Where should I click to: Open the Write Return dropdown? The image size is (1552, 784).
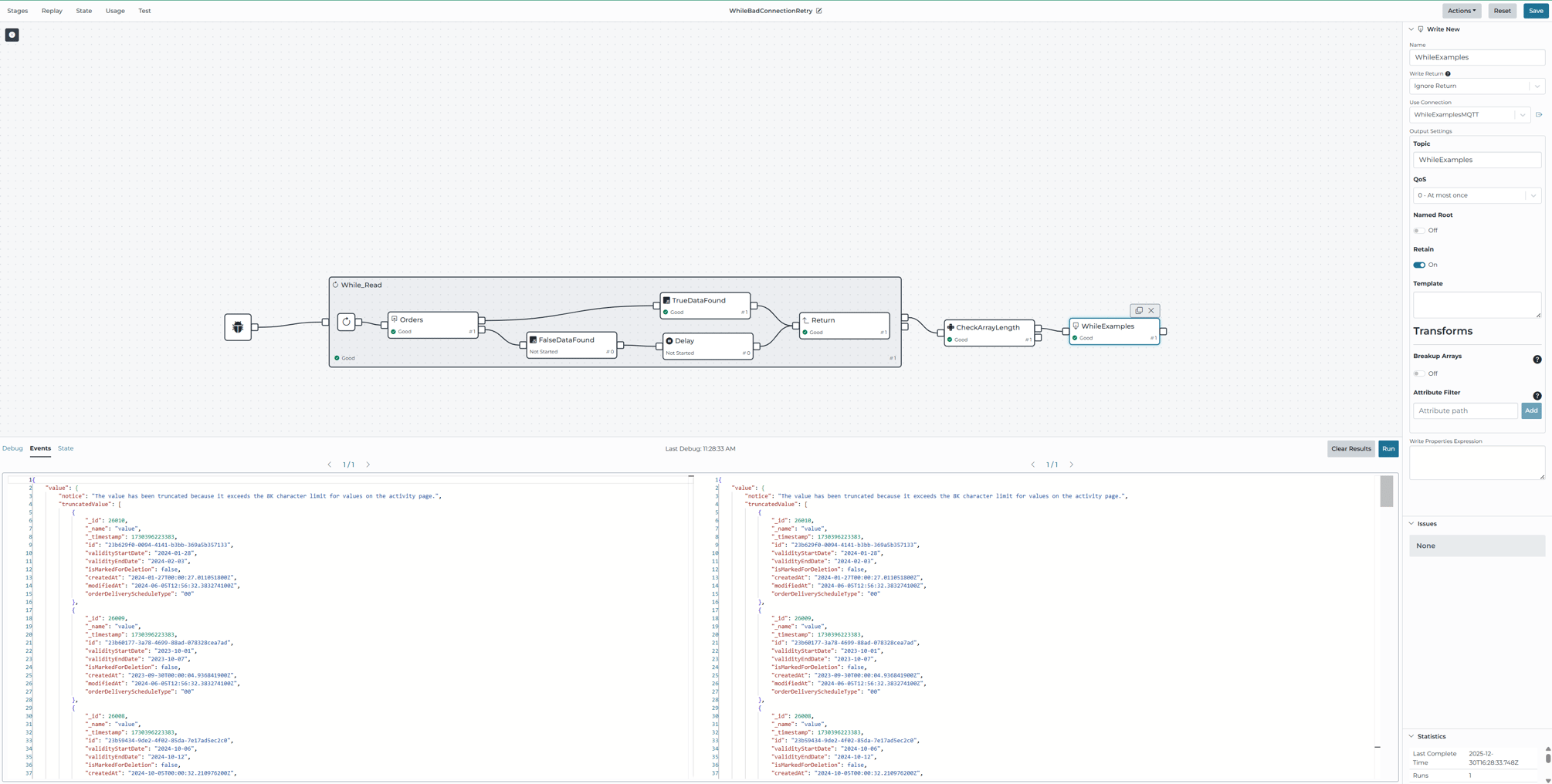click(1536, 86)
